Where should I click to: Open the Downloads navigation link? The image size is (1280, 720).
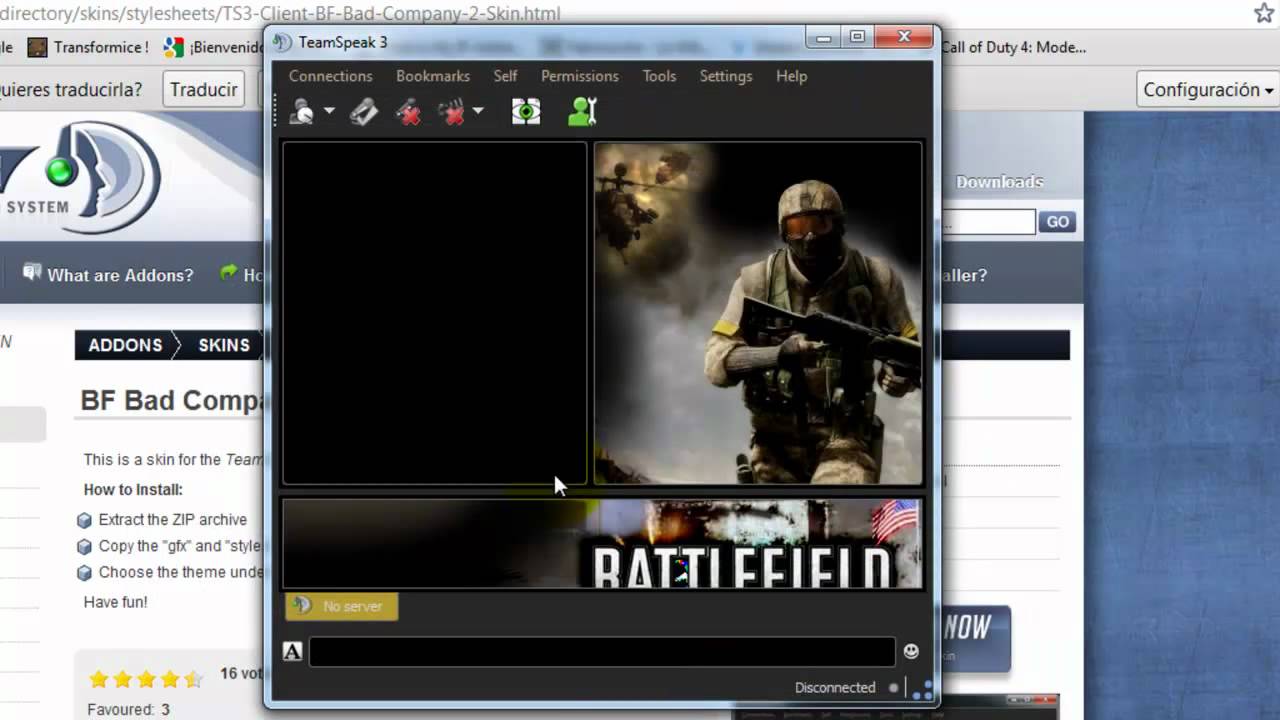click(x=999, y=182)
